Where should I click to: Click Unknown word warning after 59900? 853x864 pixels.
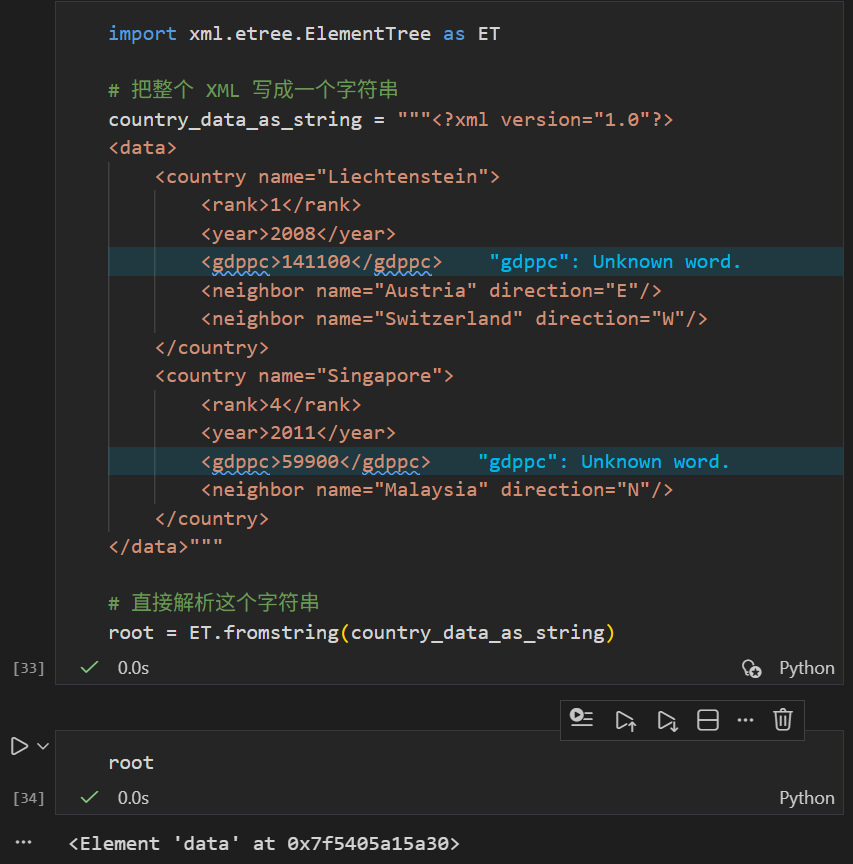[x=603, y=462]
